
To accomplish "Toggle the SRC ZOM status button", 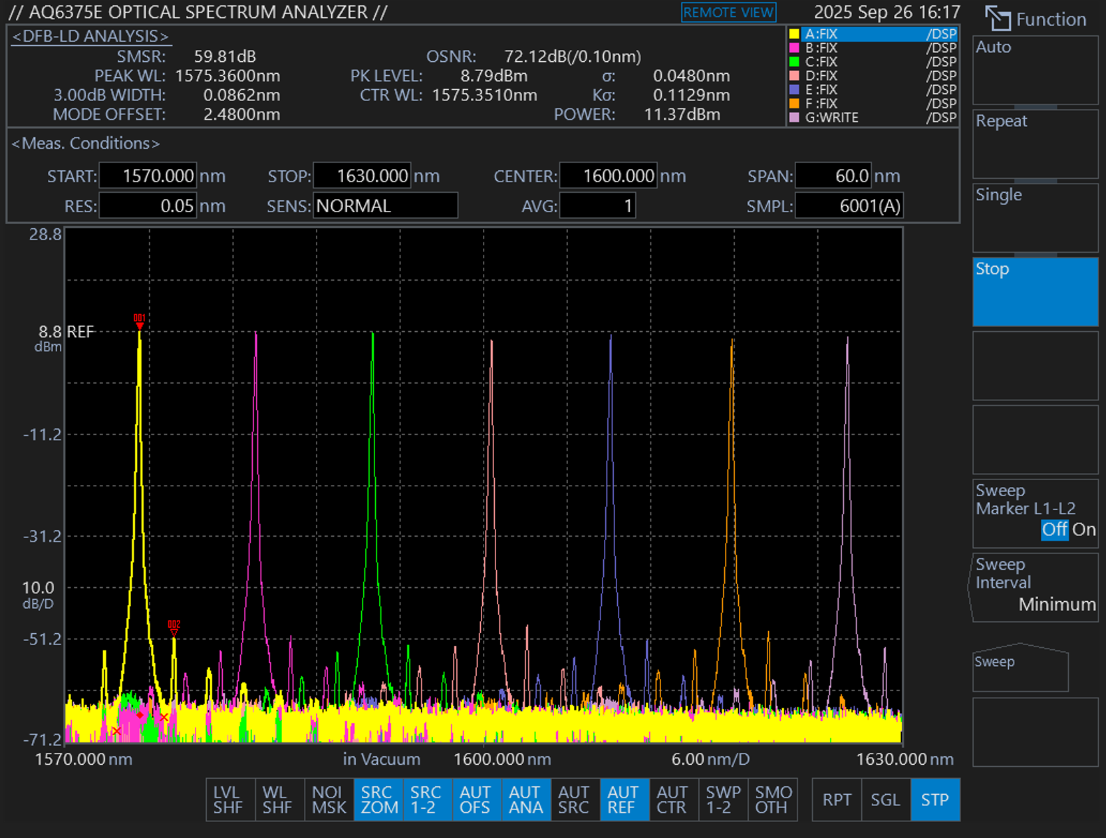I will [x=378, y=799].
